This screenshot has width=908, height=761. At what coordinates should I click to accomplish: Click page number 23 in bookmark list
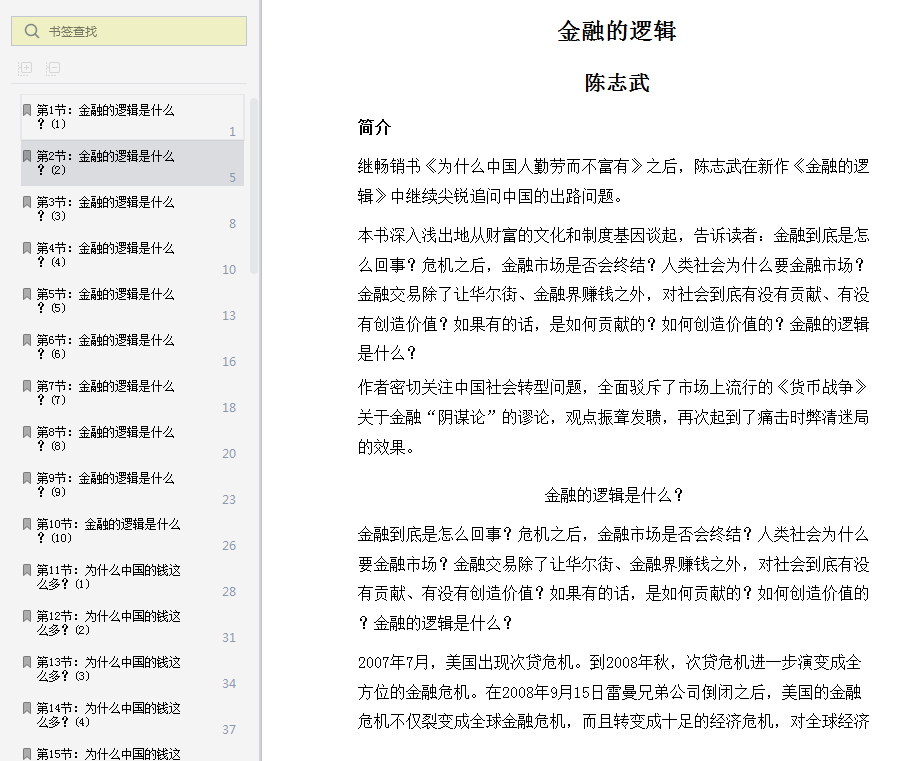click(229, 500)
